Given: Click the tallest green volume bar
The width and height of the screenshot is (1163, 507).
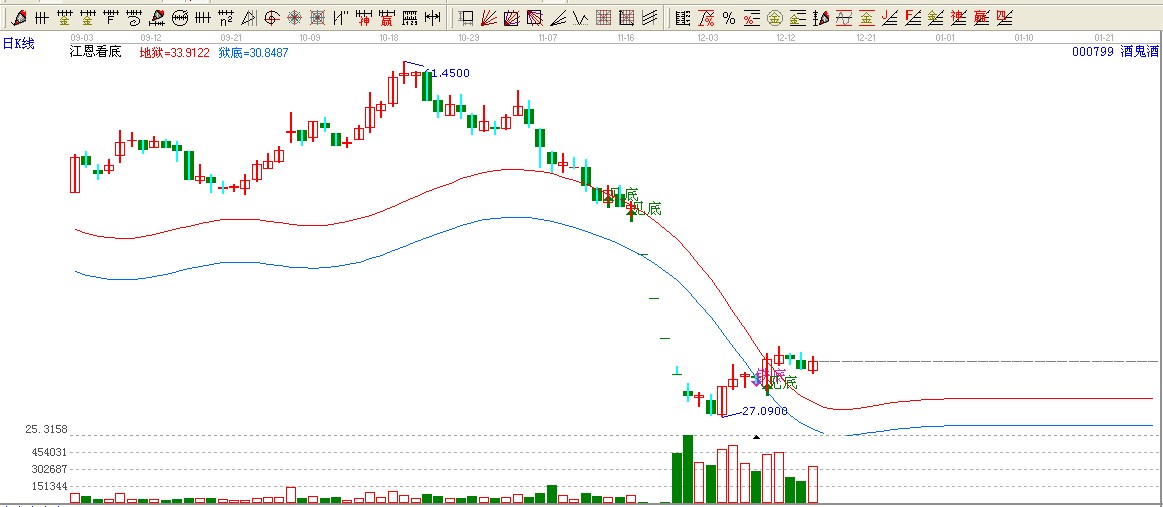Looking at the screenshot, I should tap(687, 468).
